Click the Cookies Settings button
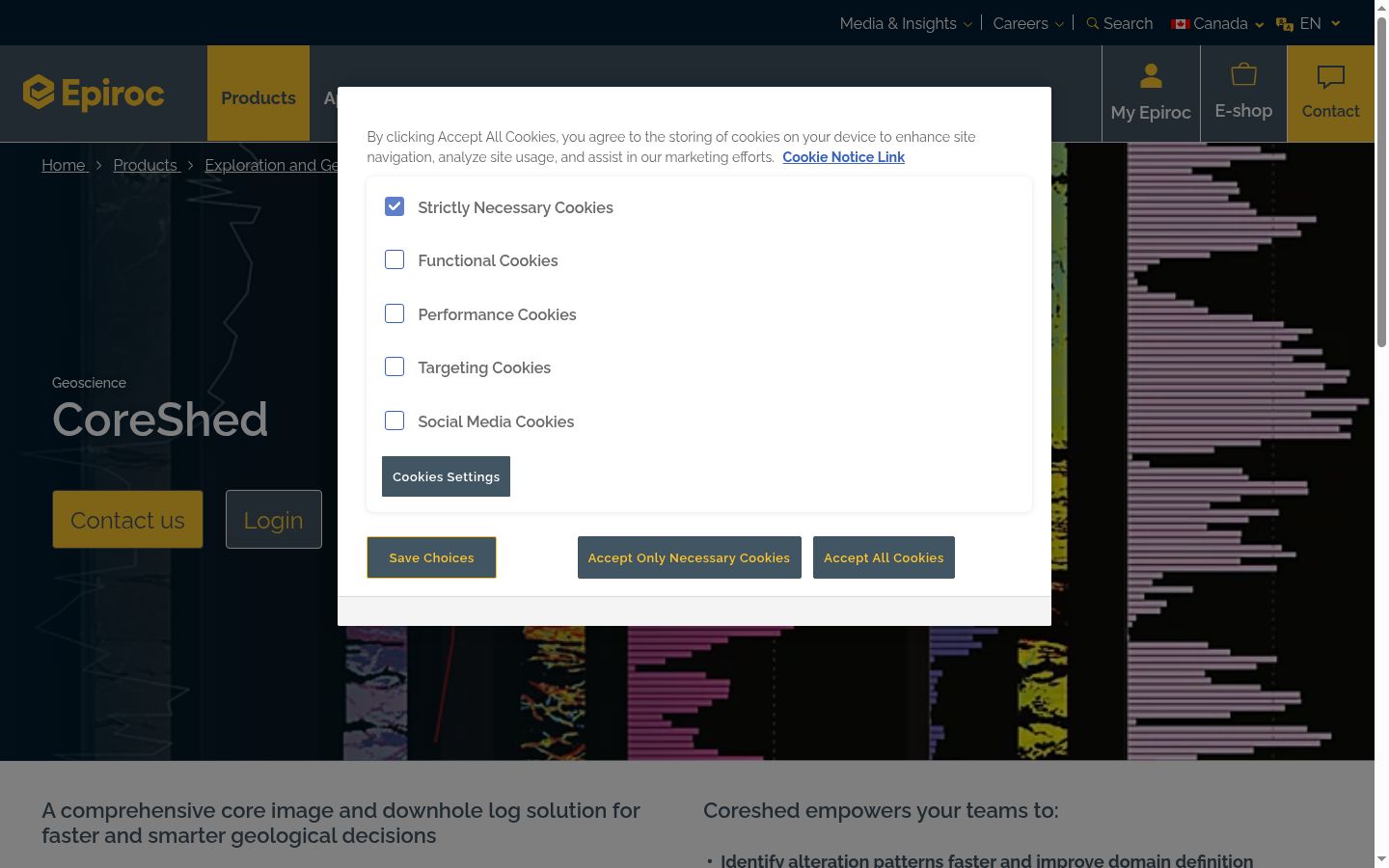The height and width of the screenshot is (868, 1389). pos(446,476)
